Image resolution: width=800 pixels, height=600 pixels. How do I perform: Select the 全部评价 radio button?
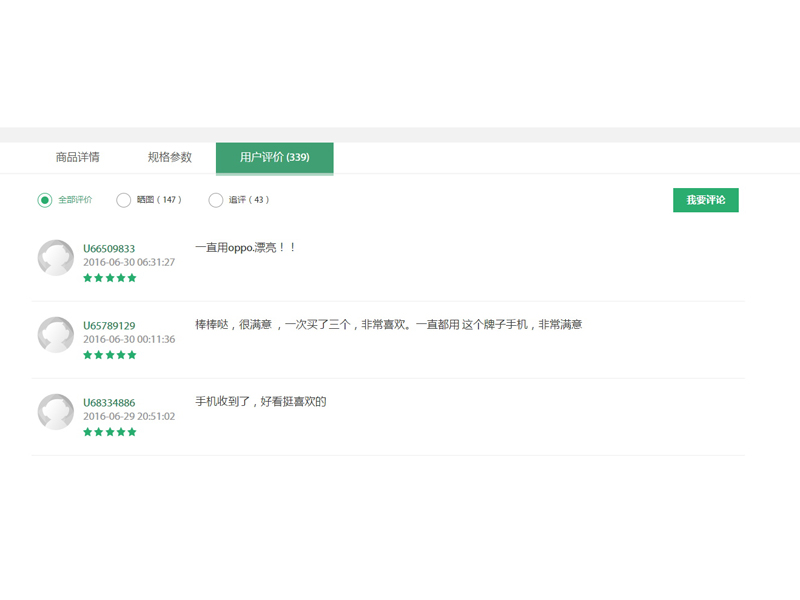[45, 200]
